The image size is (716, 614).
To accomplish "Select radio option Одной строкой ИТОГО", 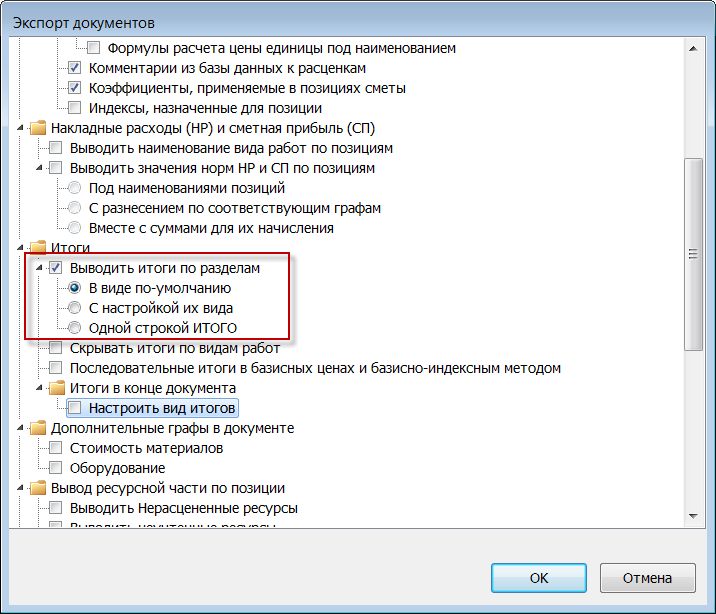I will (75, 328).
